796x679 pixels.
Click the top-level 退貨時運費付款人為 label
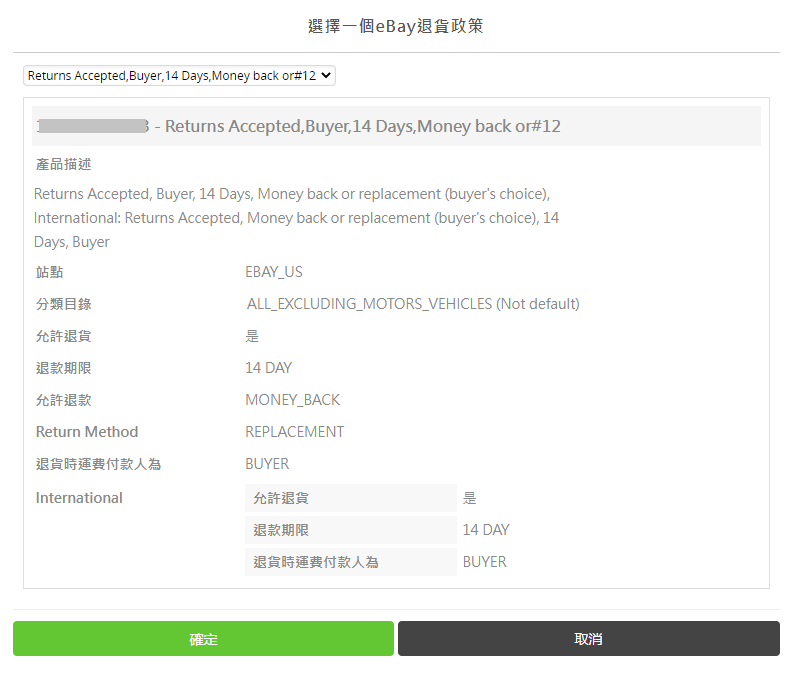tap(98, 464)
